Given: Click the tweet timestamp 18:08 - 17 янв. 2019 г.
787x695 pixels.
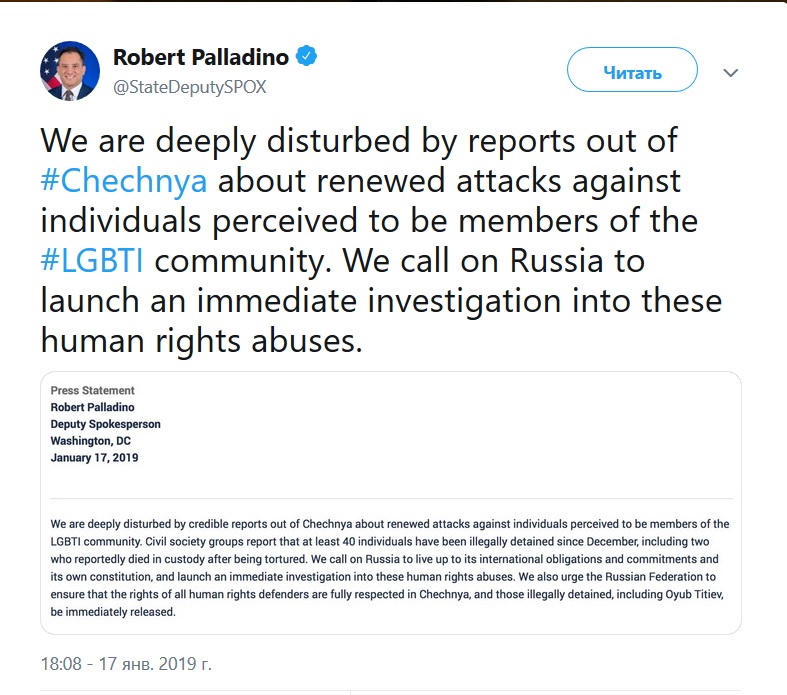Looking at the screenshot, I should point(126,663).
